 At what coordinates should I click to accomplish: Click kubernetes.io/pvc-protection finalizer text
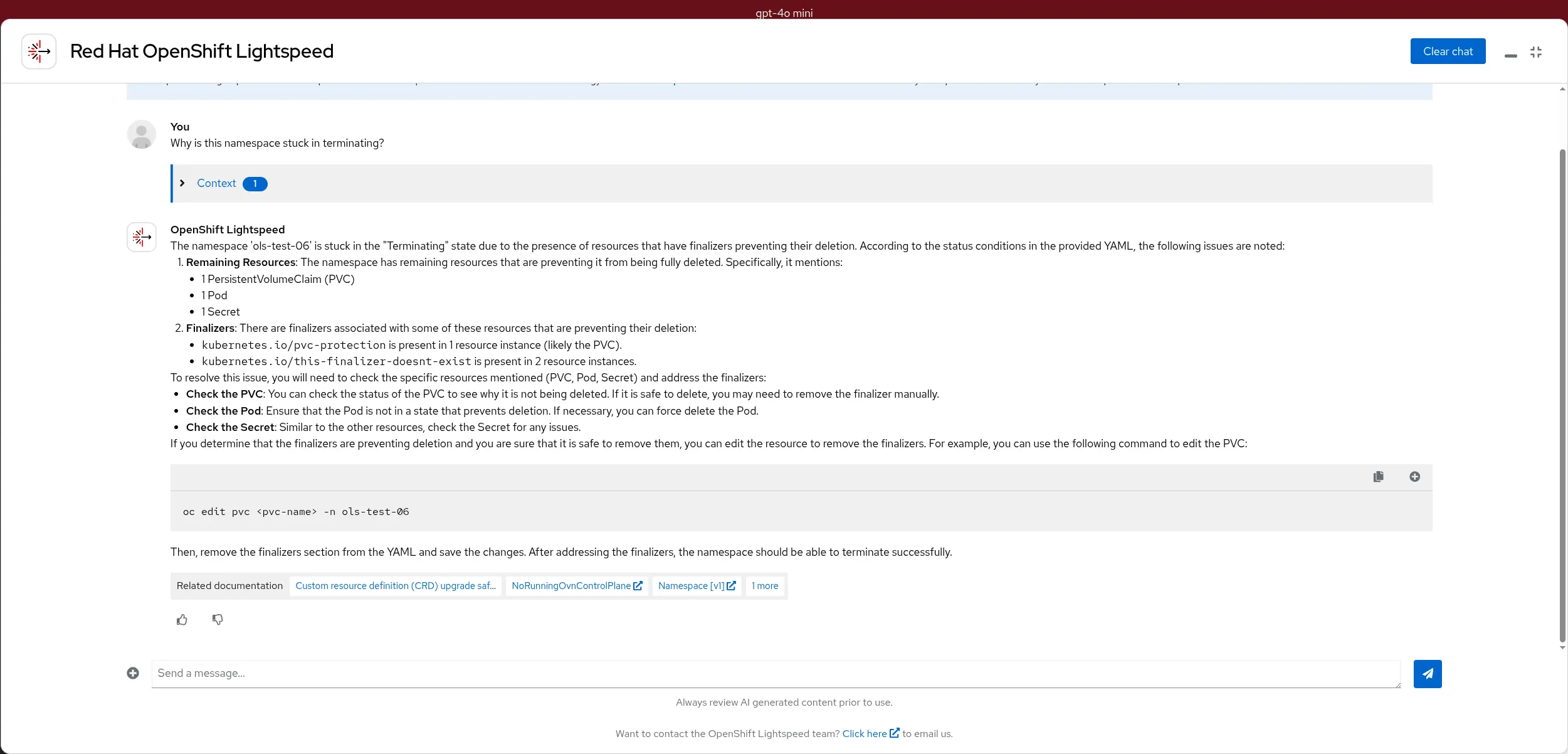pyautogui.click(x=293, y=345)
